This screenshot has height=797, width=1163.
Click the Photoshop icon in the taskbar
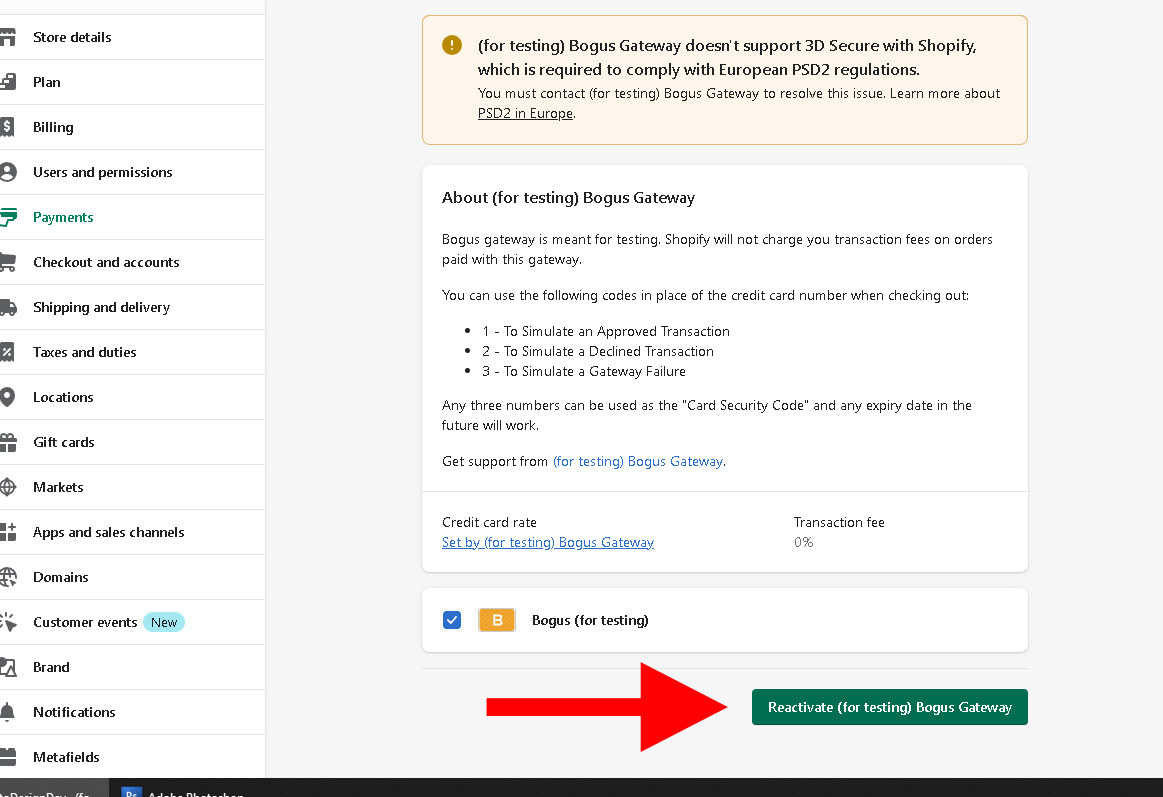tap(131, 793)
